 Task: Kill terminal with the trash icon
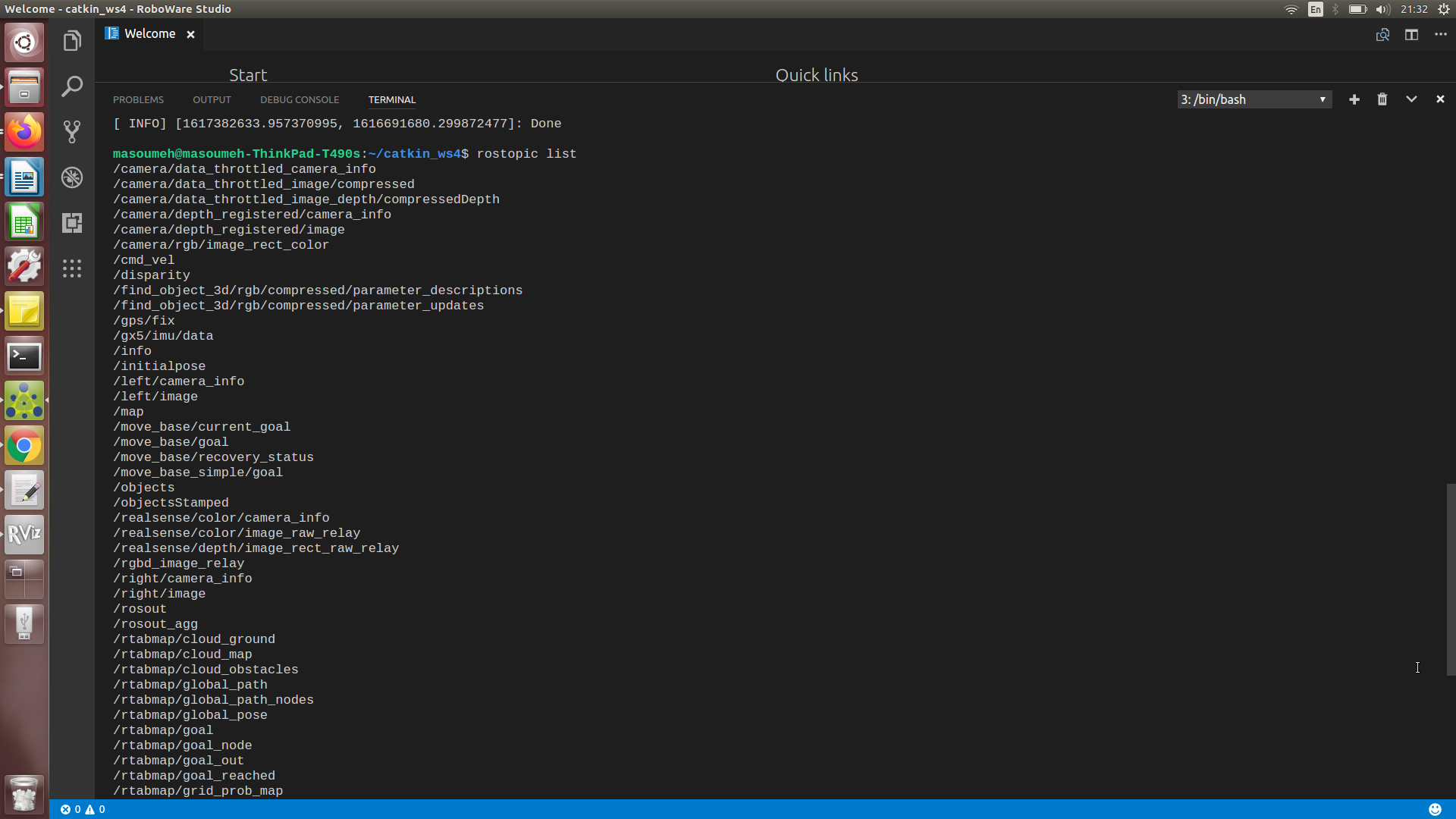(1382, 99)
